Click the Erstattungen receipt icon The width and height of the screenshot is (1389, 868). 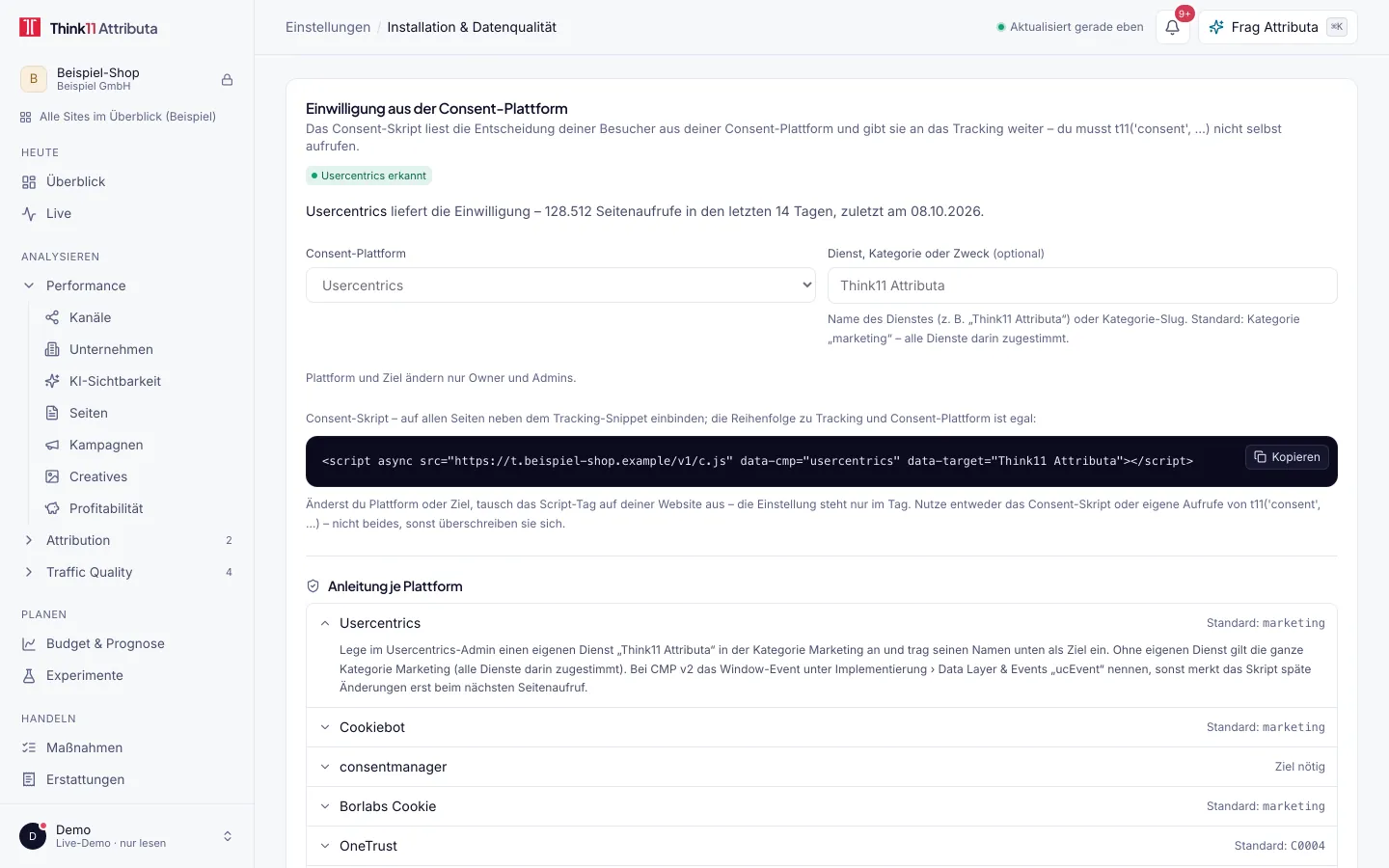(x=29, y=779)
